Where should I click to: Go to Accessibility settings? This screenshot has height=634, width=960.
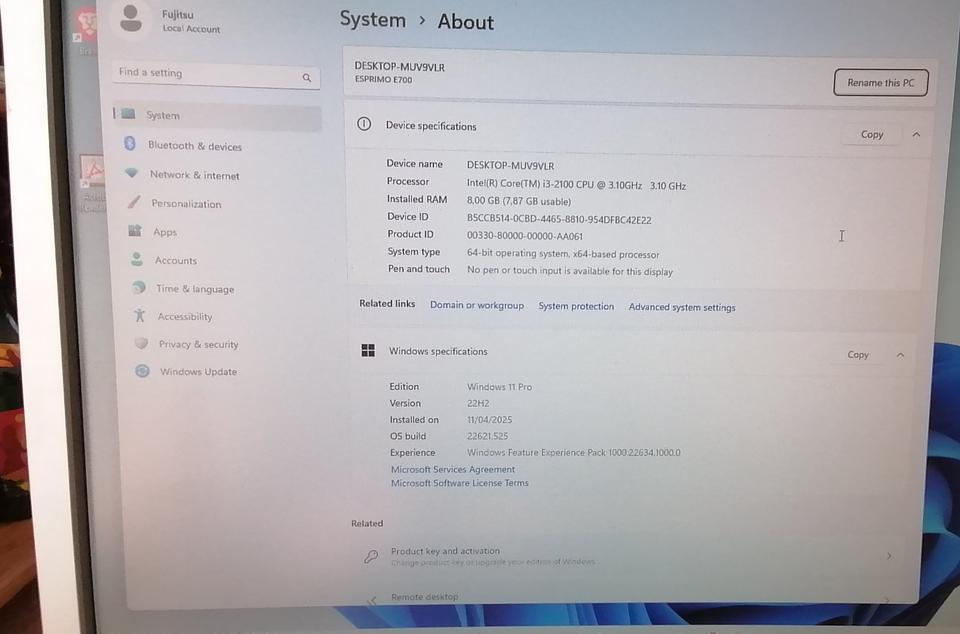pos(185,316)
